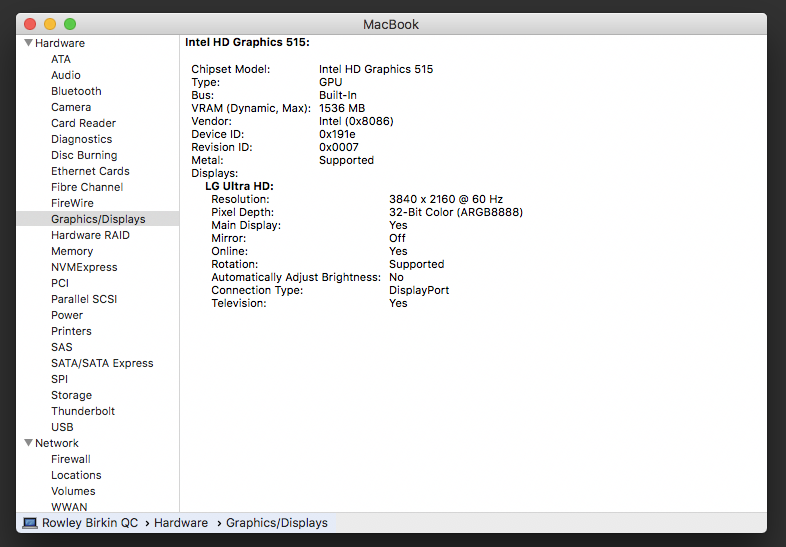Click the Metal Supported value

(346, 160)
